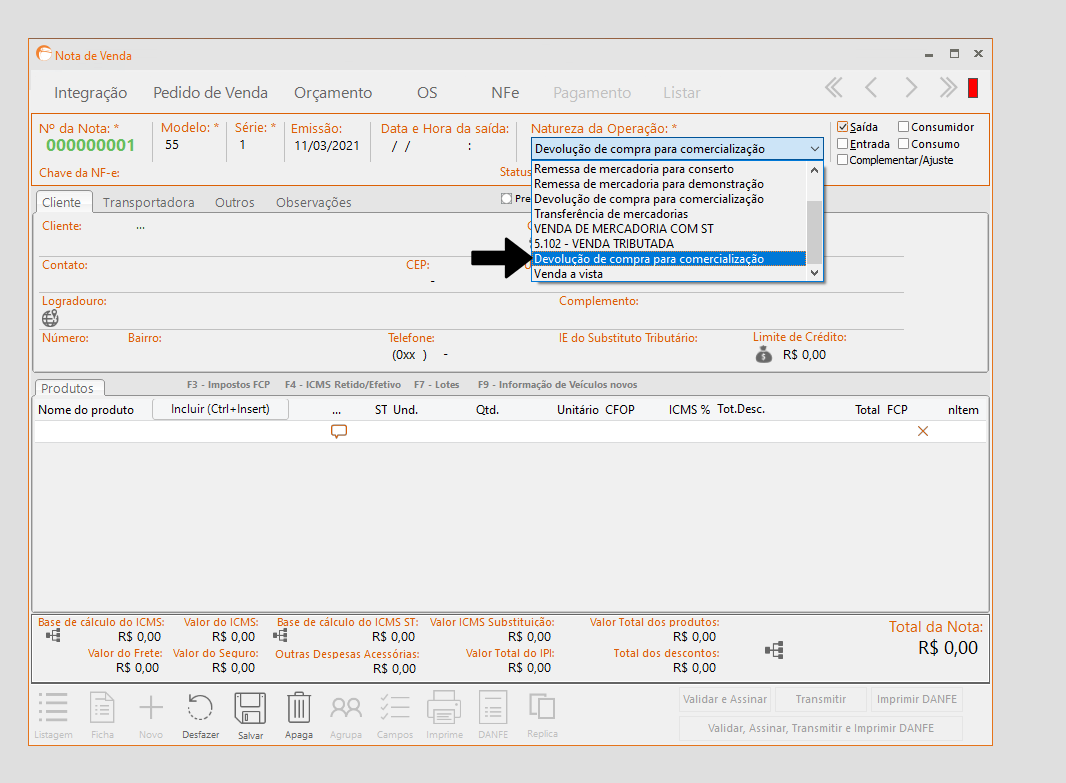The width and height of the screenshot is (1066, 783).
Task: Open the Campos fields icon
Action: [395, 708]
